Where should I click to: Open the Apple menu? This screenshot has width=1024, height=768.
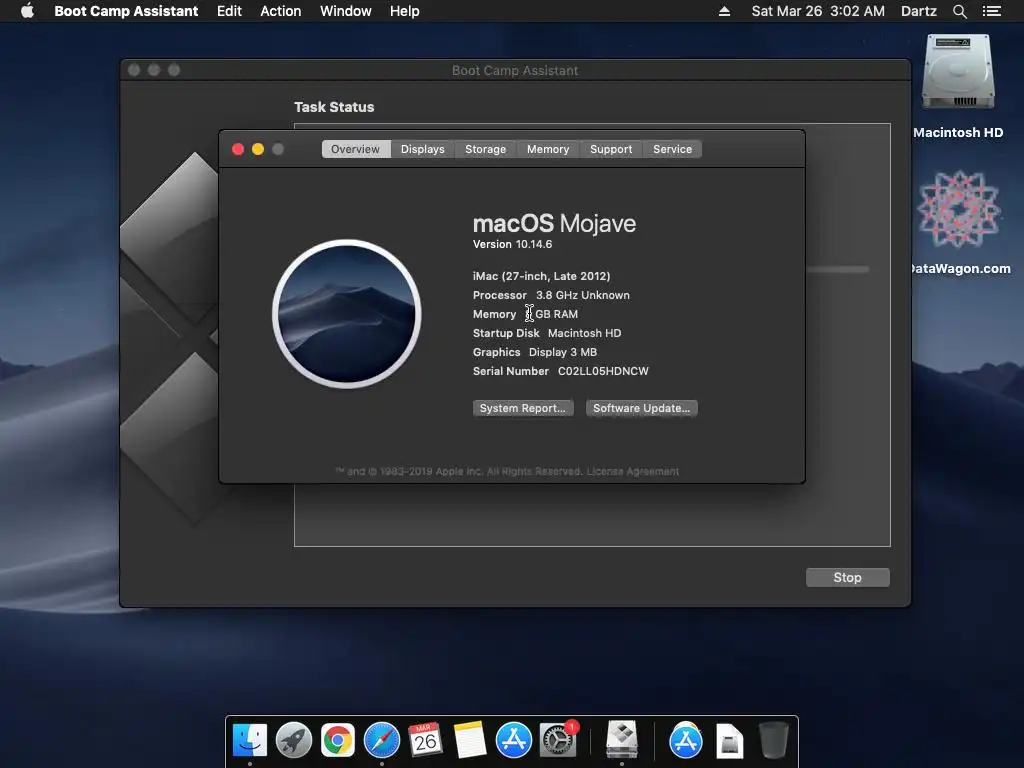pyautogui.click(x=27, y=11)
